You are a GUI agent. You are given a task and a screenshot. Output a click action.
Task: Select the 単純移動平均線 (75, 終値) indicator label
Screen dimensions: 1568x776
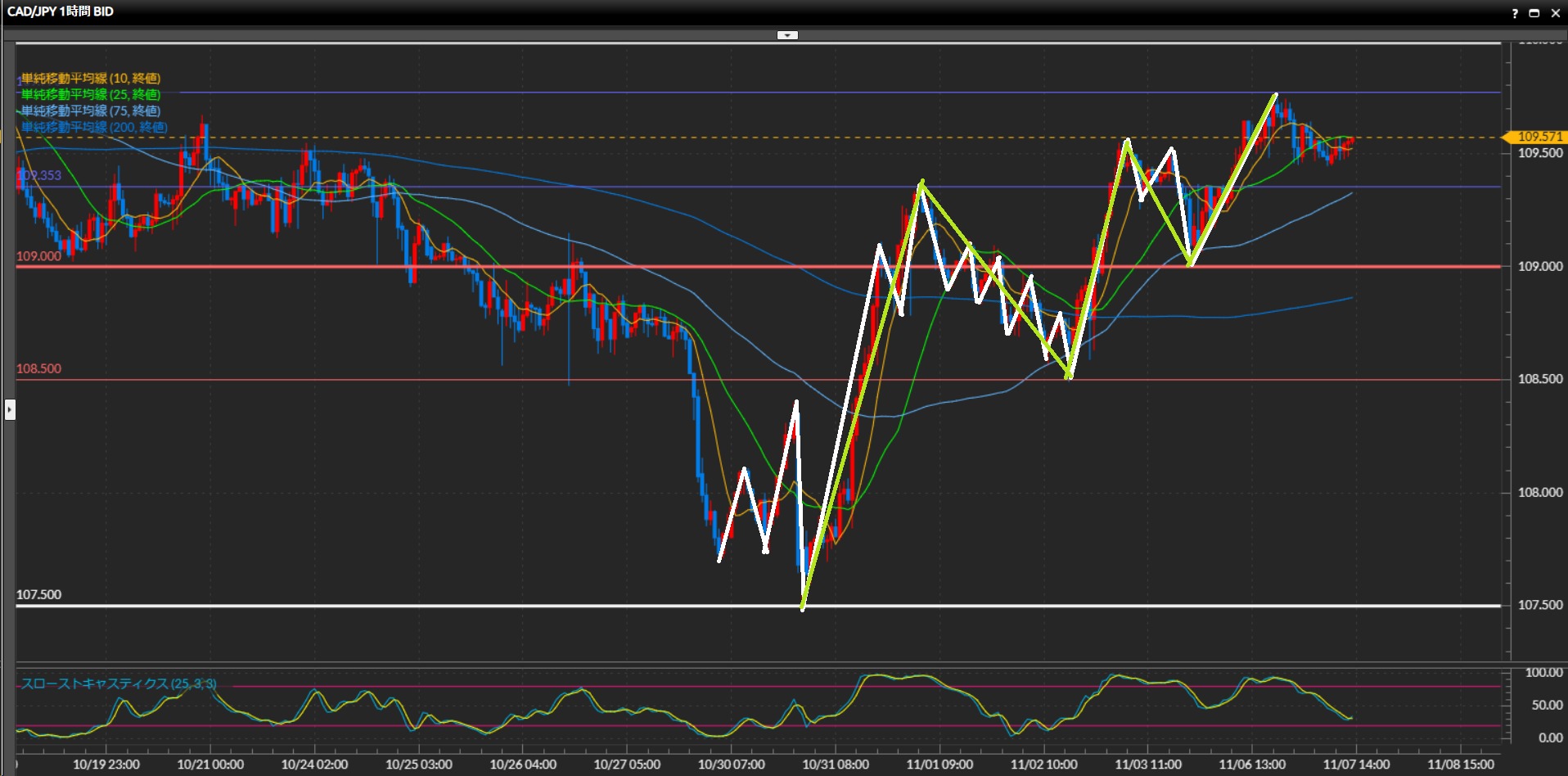point(90,111)
